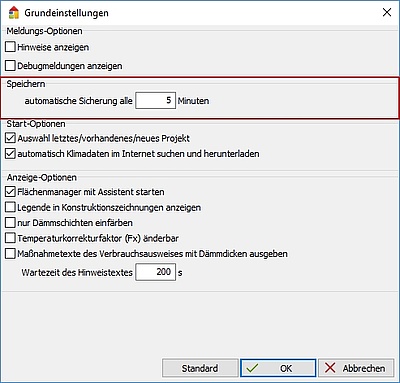The height and width of the screenshot is (383, 400).
Task: Close the Grundeinstellungen dialog
Action: pos(387,13)
